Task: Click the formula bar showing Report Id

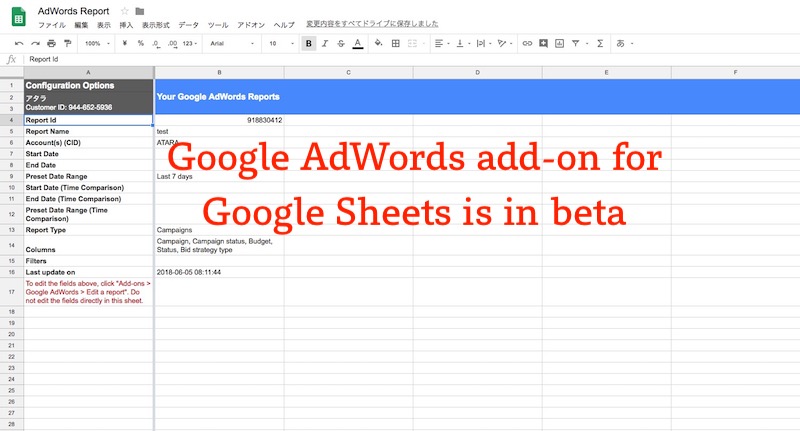Action: [411, 59]
